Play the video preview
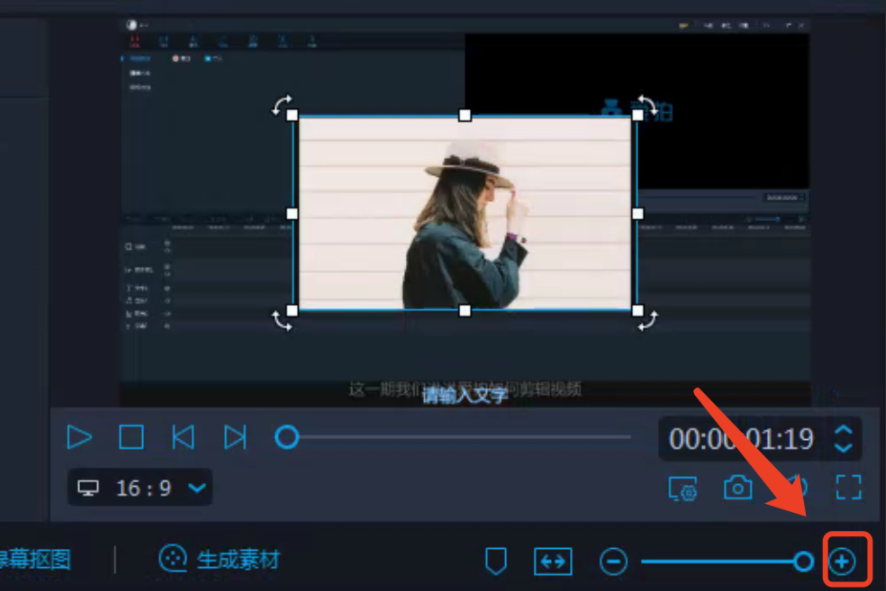The image size is (886, 591). [x=80, y=438]
